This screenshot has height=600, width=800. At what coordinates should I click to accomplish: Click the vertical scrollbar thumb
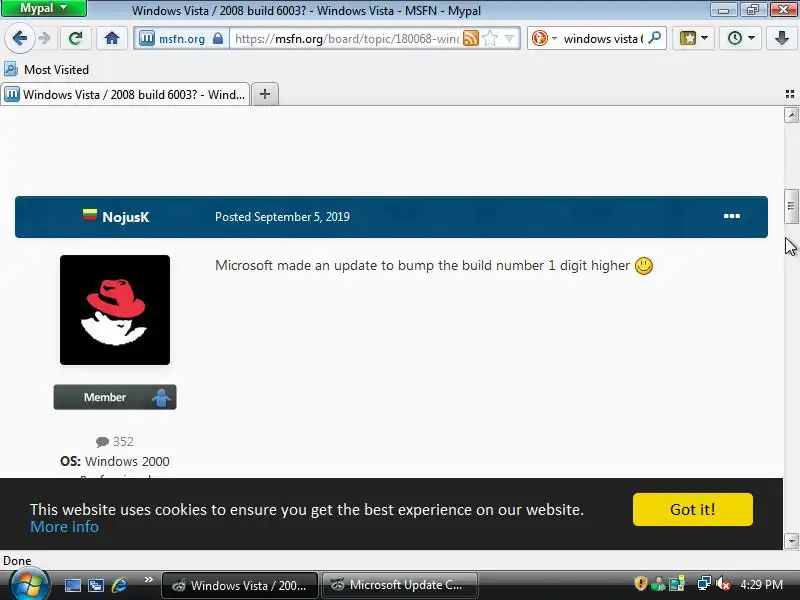pos(791,206)
